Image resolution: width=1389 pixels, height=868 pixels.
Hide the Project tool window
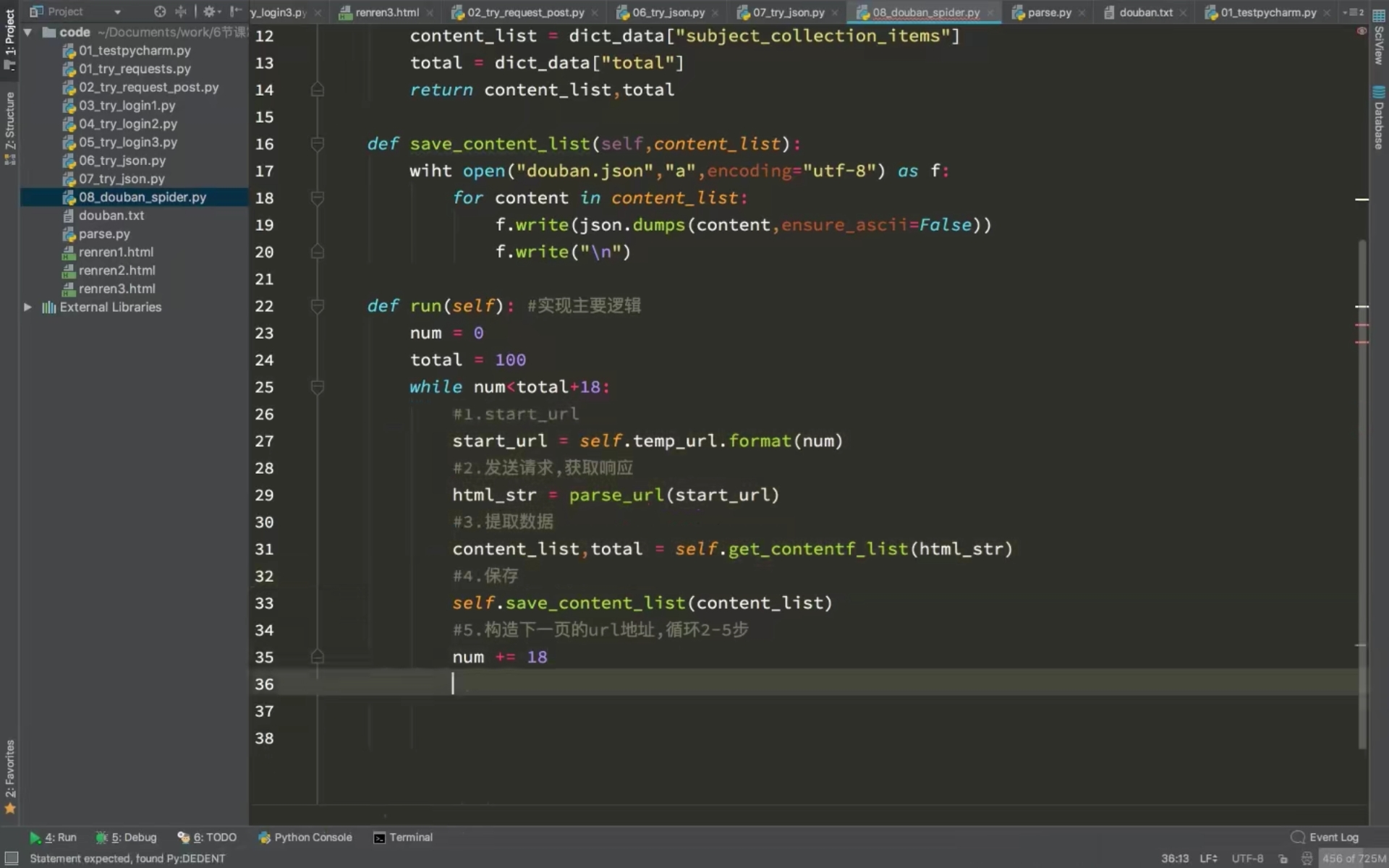pos(235,12)
